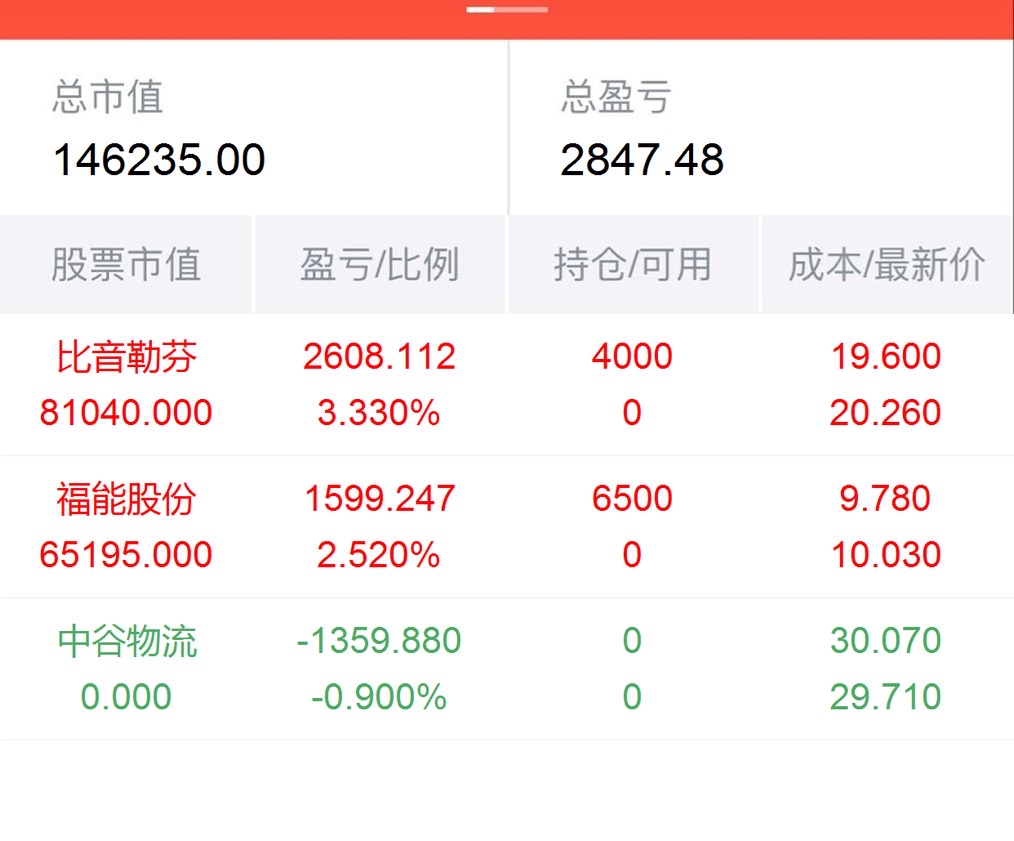Select 中谷物流 latest price 29.710

(886, 697)
